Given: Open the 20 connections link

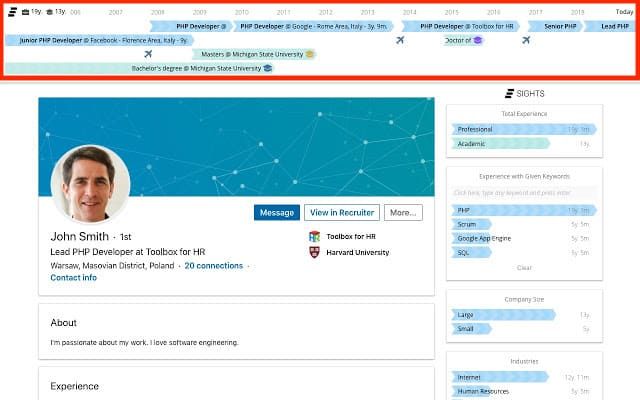Looking at the screenshot, I should click(x=213, y=266).
